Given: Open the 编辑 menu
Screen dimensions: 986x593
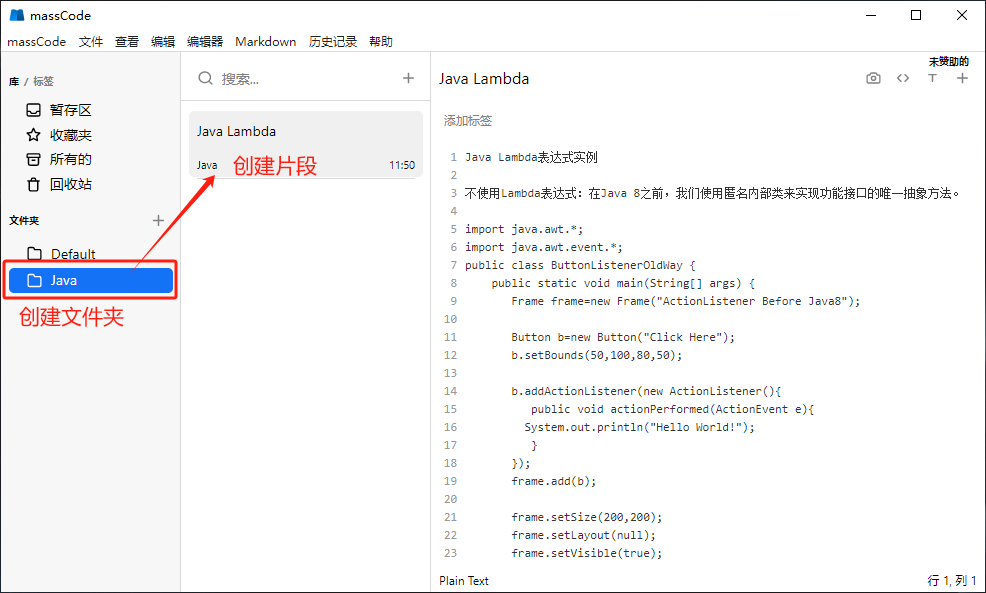Looking at the screenshot, I should click(163, 42).
